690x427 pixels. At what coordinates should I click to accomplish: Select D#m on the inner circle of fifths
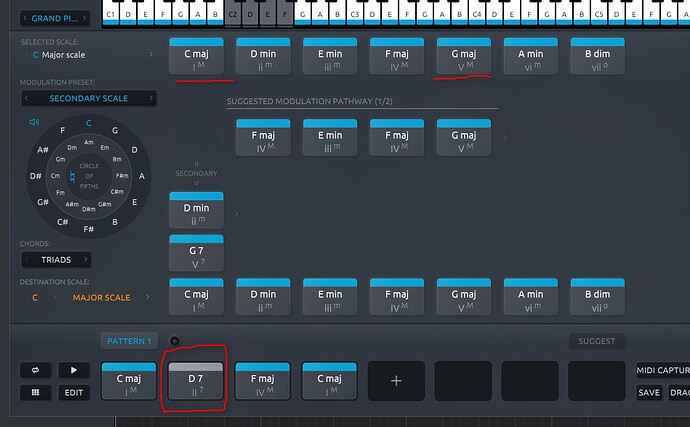click(88, 209)
